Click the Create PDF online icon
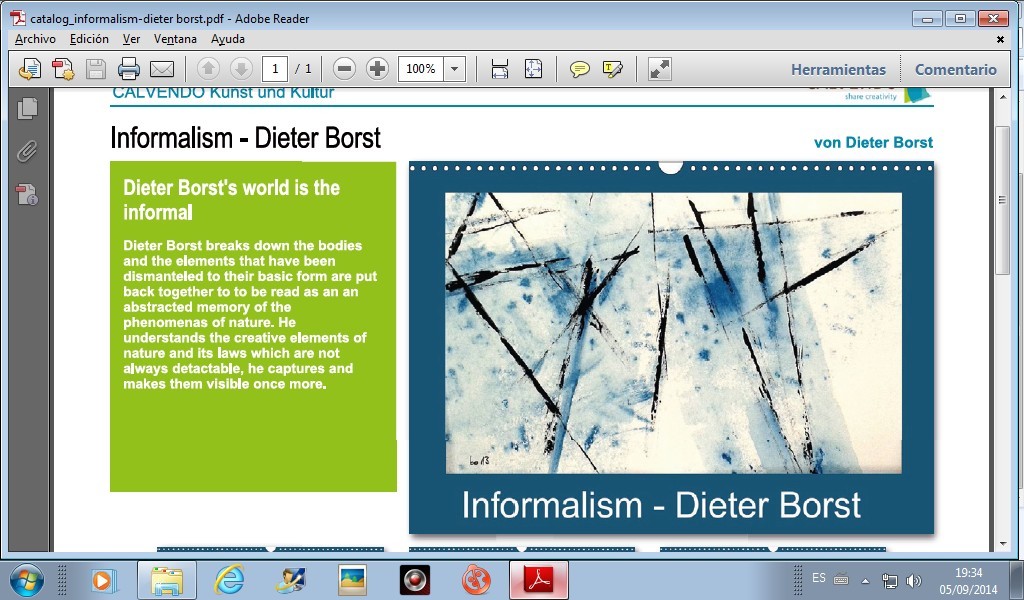 coord(63,69)
